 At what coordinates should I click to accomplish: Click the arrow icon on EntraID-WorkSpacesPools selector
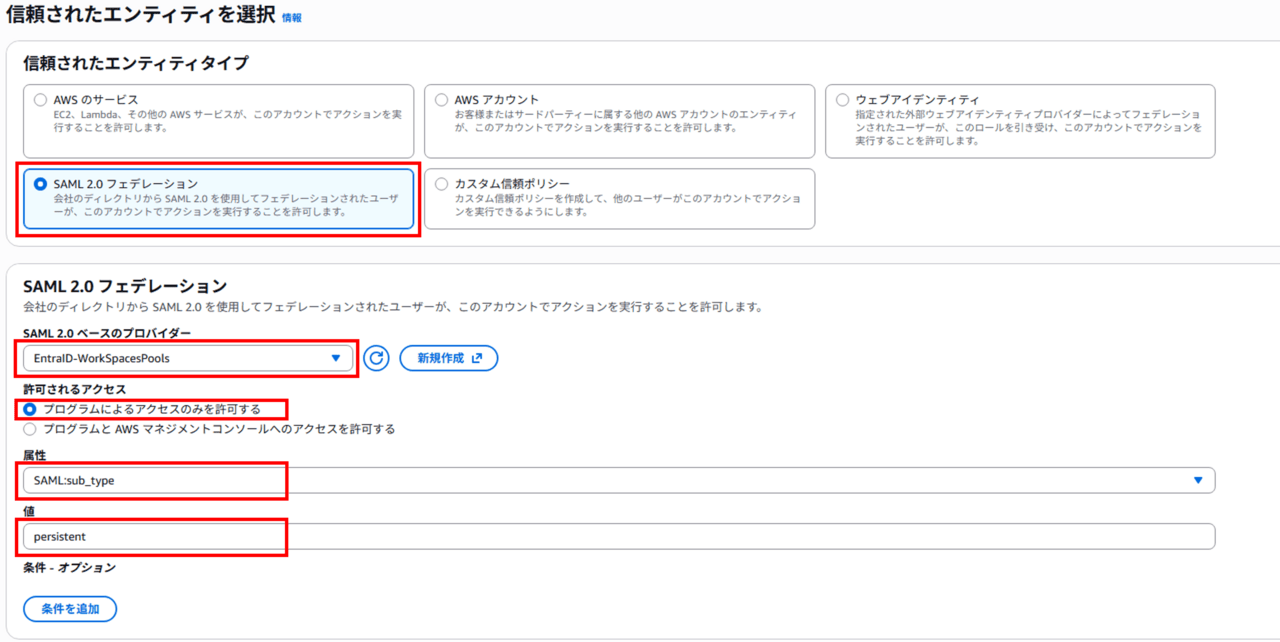pos(336,358)
